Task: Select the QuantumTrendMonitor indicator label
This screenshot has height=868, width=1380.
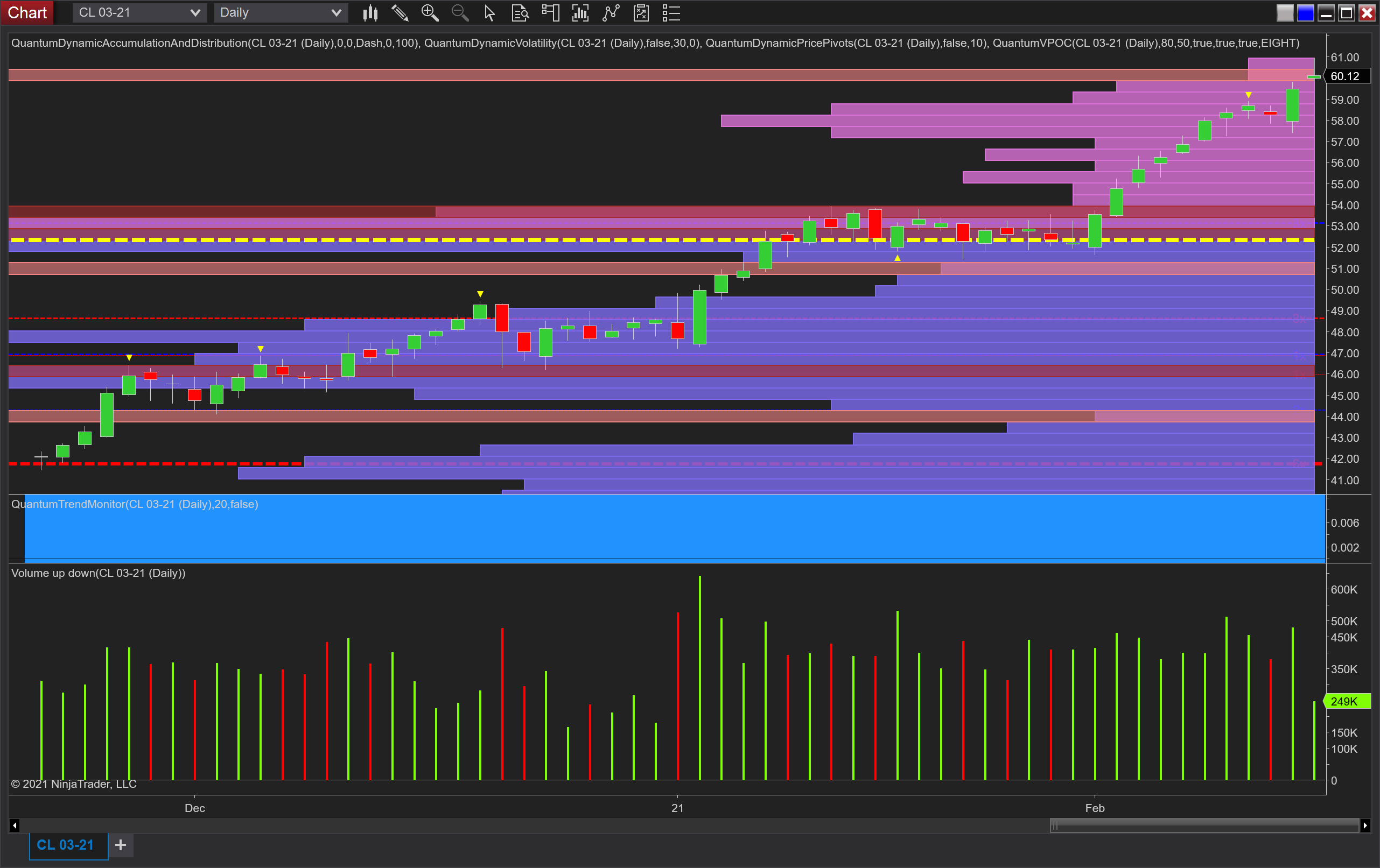Action: point(135,504)
